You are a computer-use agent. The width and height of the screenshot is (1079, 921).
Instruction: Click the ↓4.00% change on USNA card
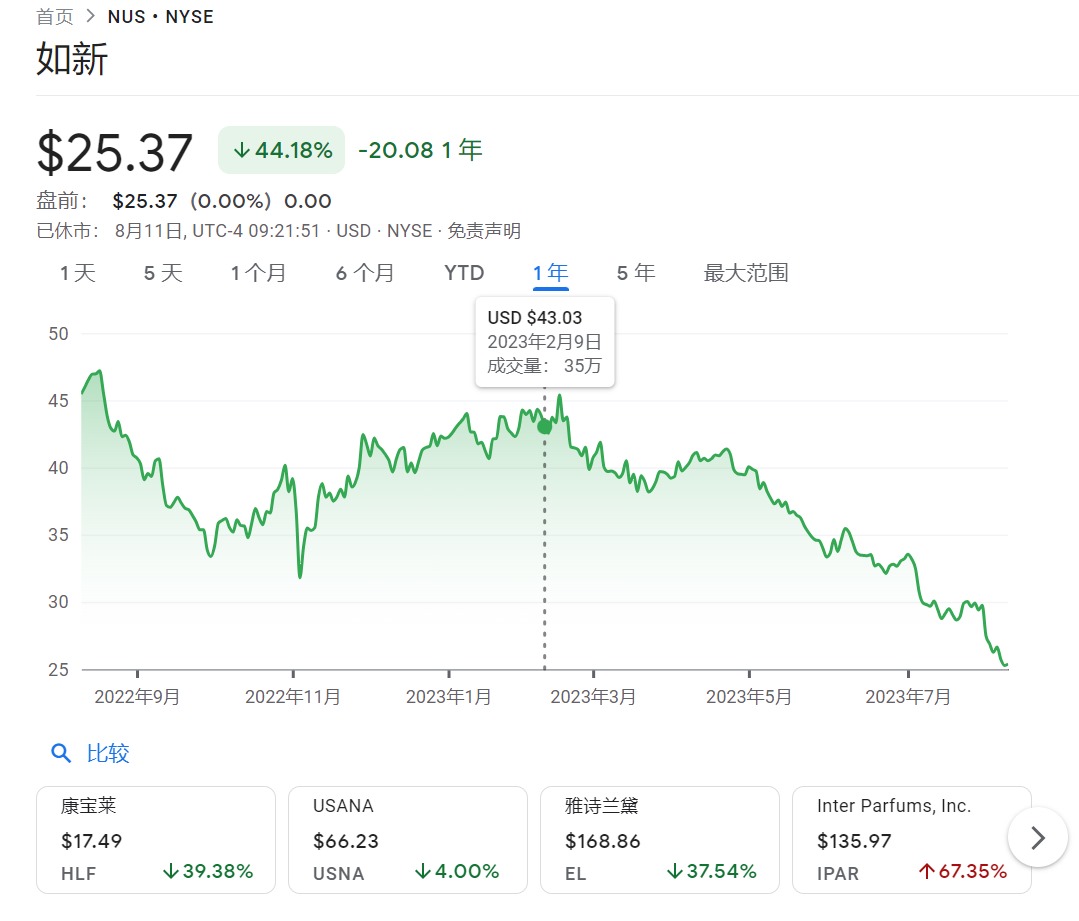point(457,871)
